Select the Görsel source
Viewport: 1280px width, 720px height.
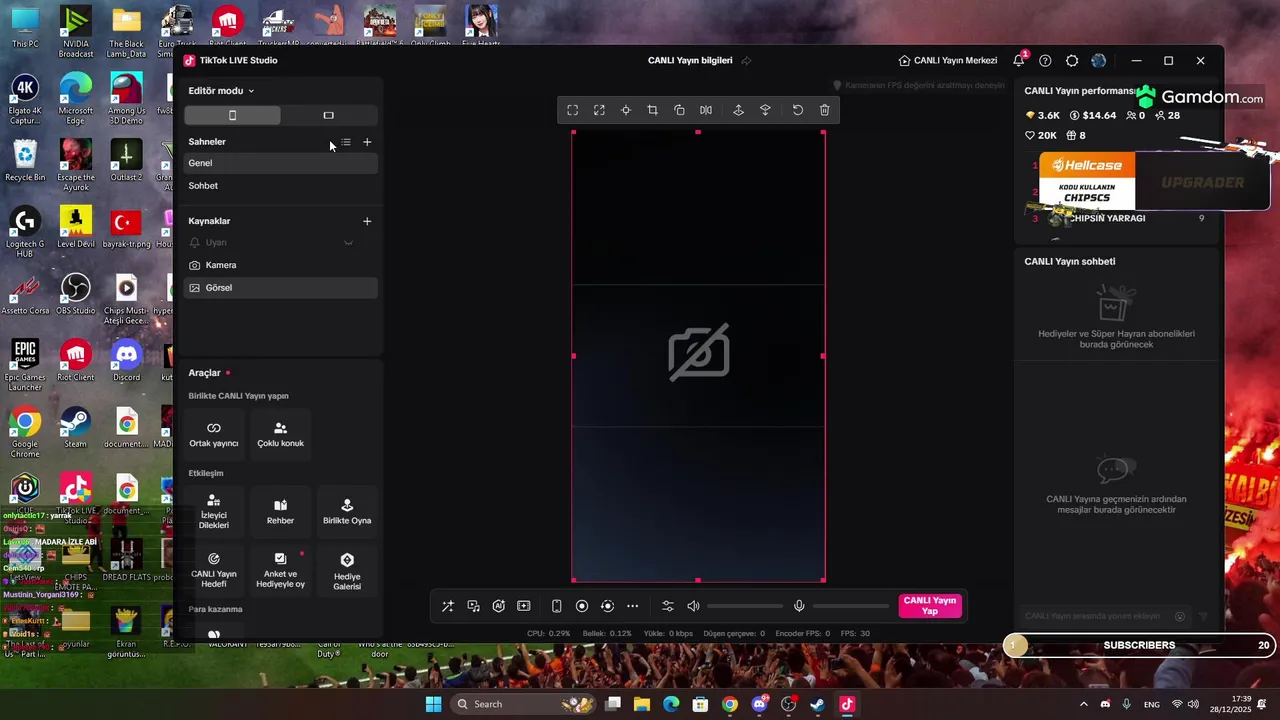[280, 288]
